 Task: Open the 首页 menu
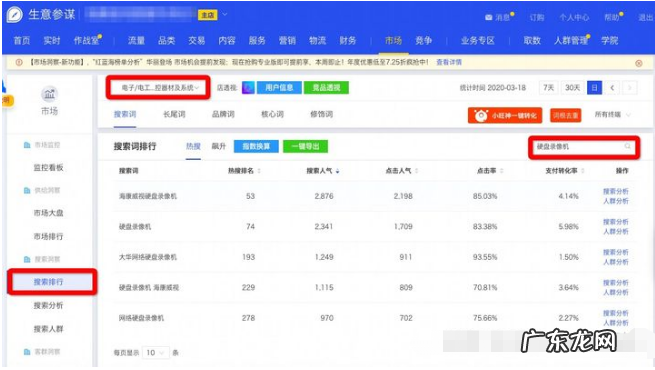(22, 41)
